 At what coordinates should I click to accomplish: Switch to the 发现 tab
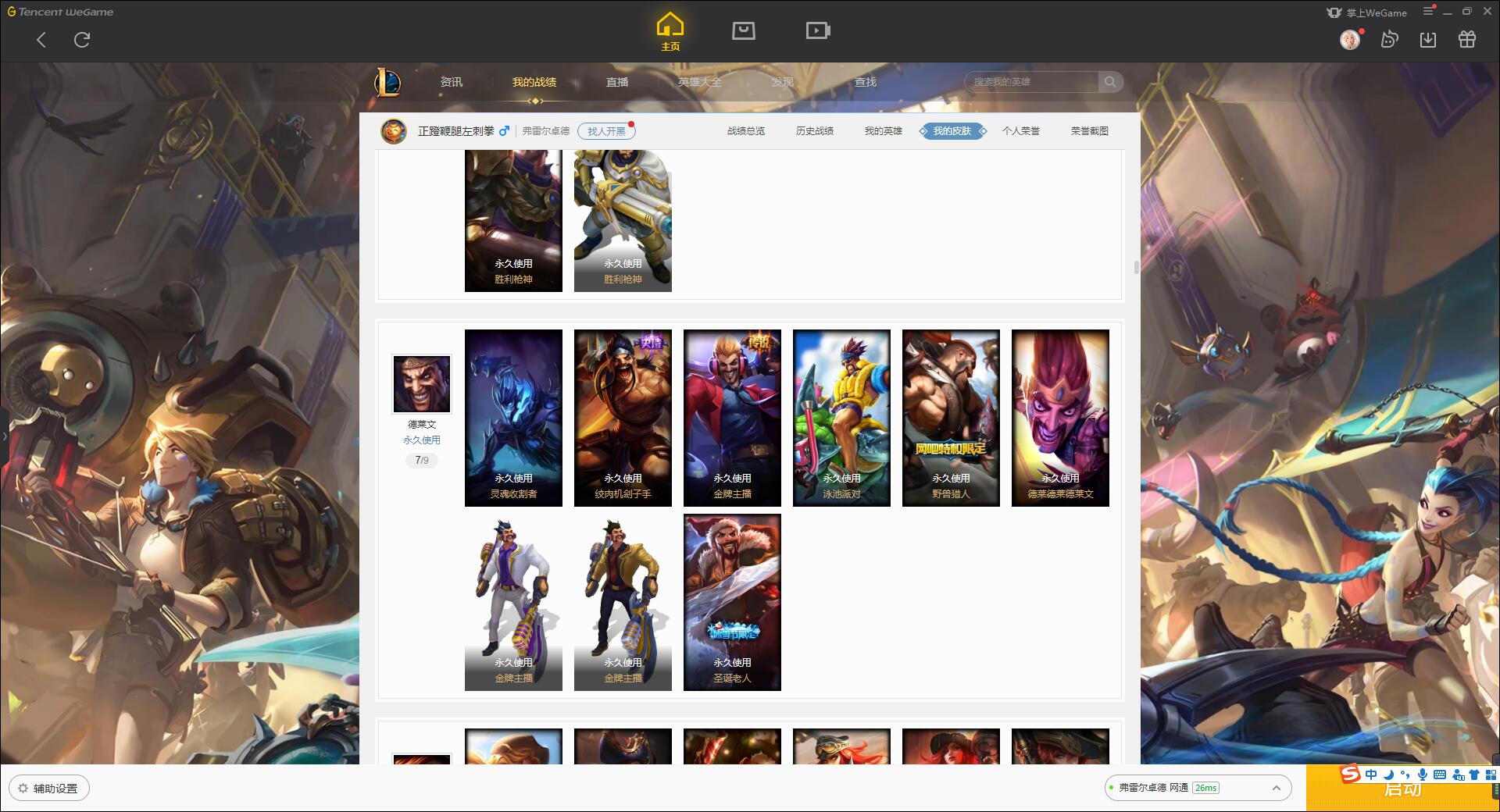click(783, 82)
